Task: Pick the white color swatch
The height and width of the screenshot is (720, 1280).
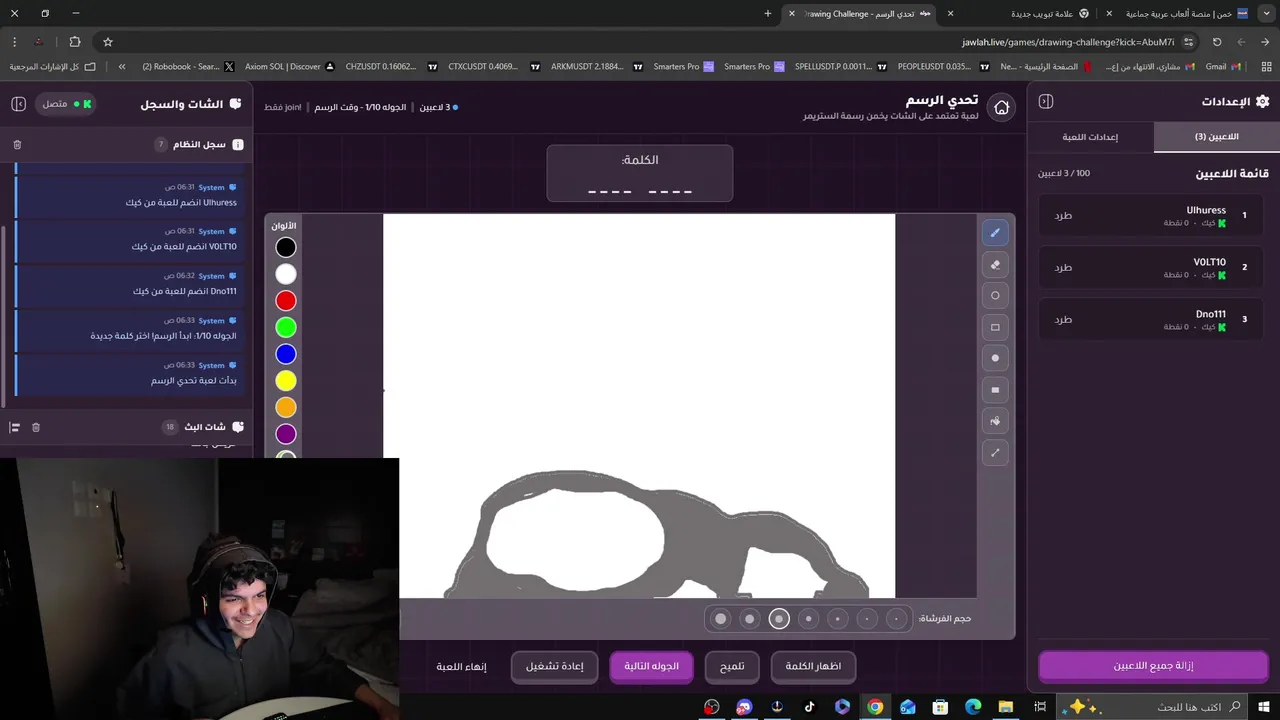Action: pos(286,274)
